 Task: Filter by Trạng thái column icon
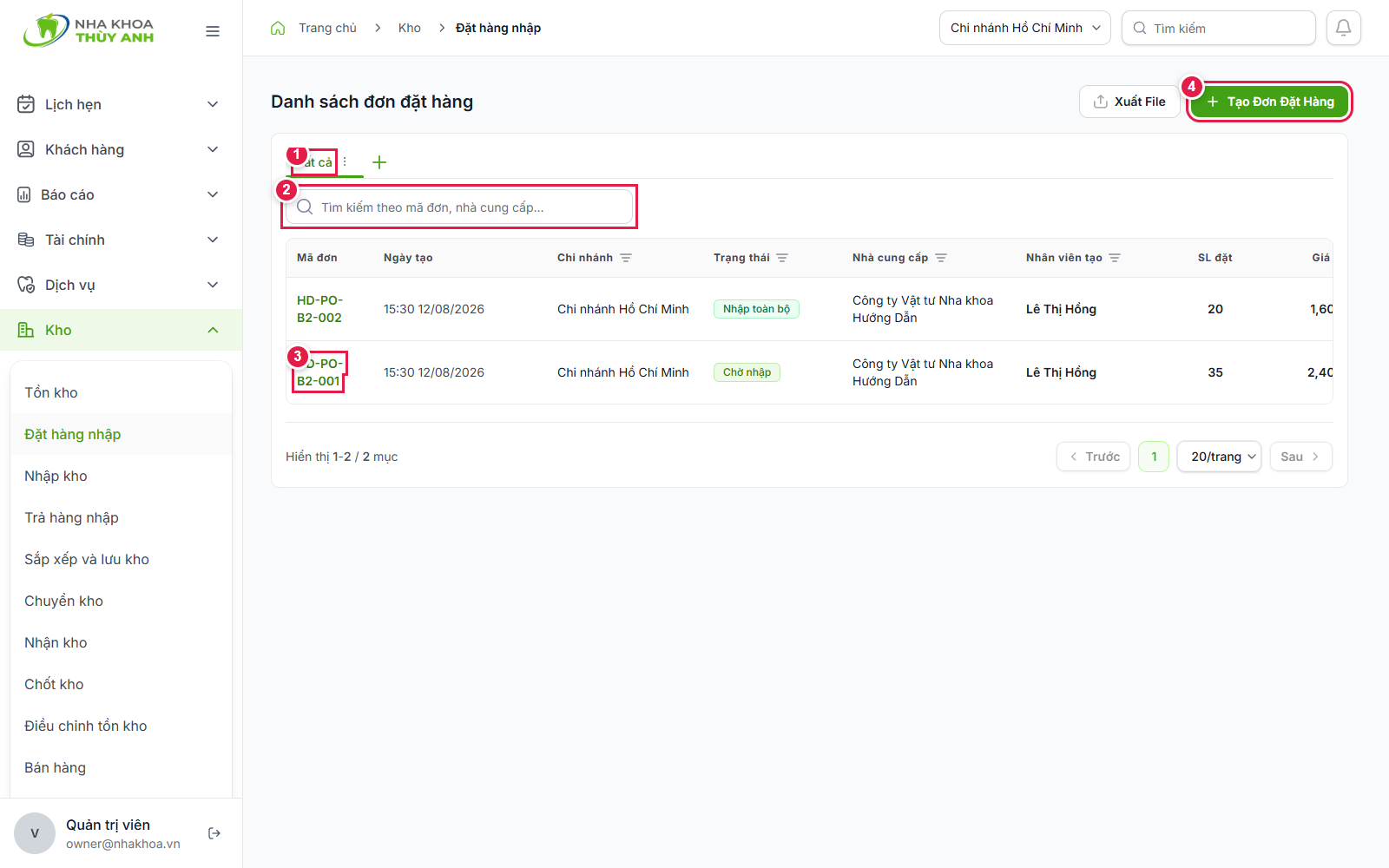[782, 258]
